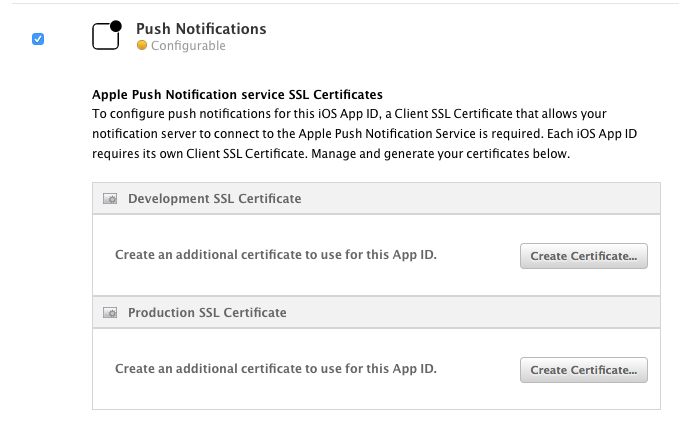The width and height of the screenshot is (682, 424).
Task: Click the Development SSL Certificate header icon
Action: pyautogui.click(x=110, y=199)
